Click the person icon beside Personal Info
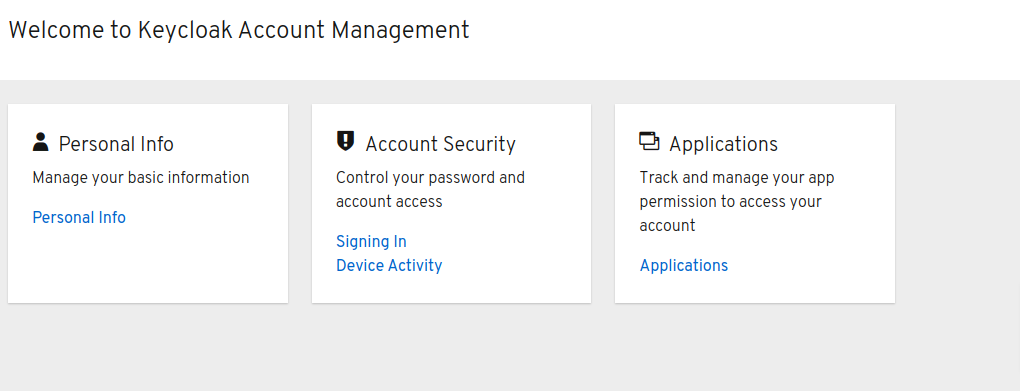The image size is (1020, 391). (40, 142)
